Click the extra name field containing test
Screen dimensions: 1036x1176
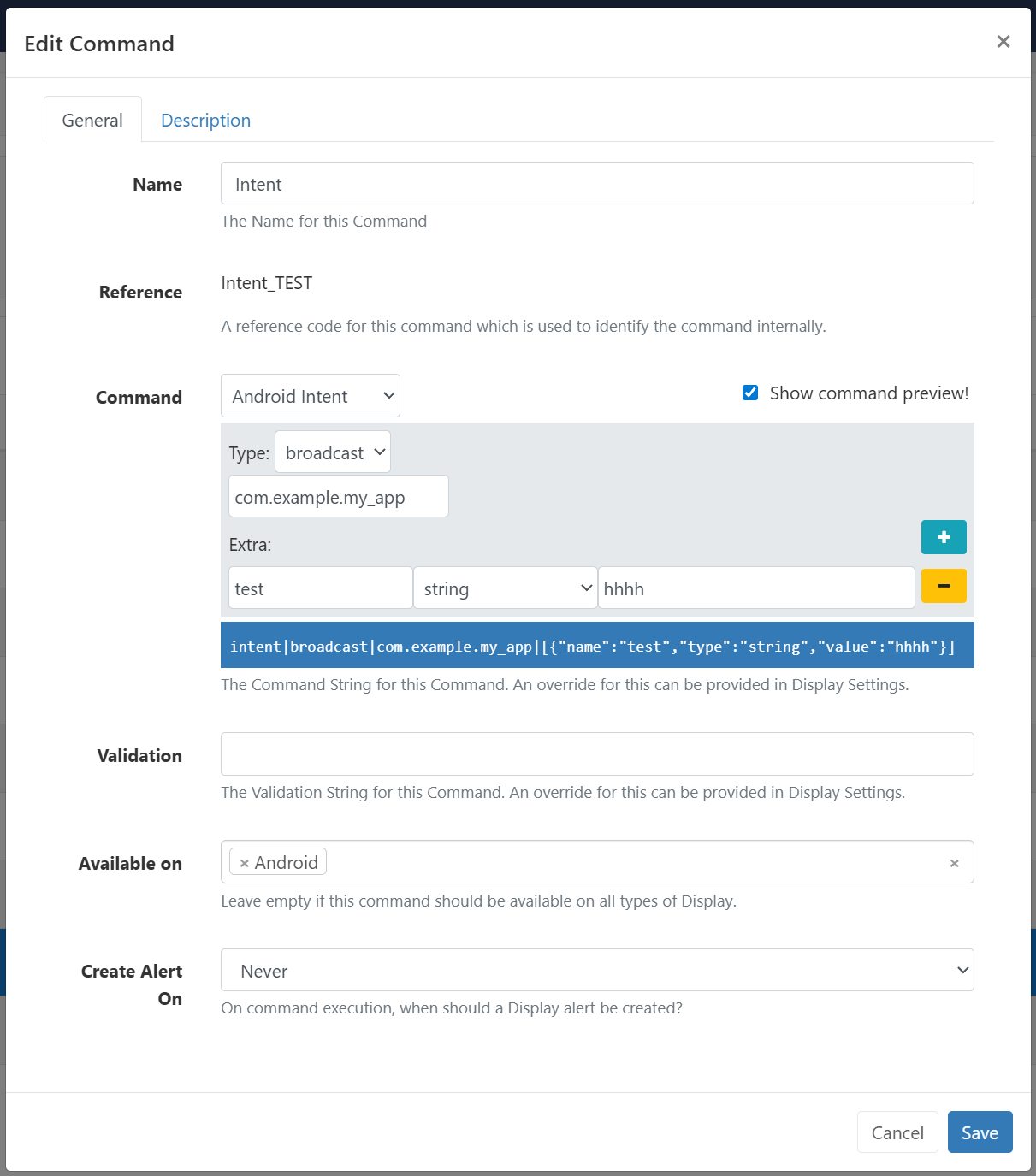(x=320, y=588)
